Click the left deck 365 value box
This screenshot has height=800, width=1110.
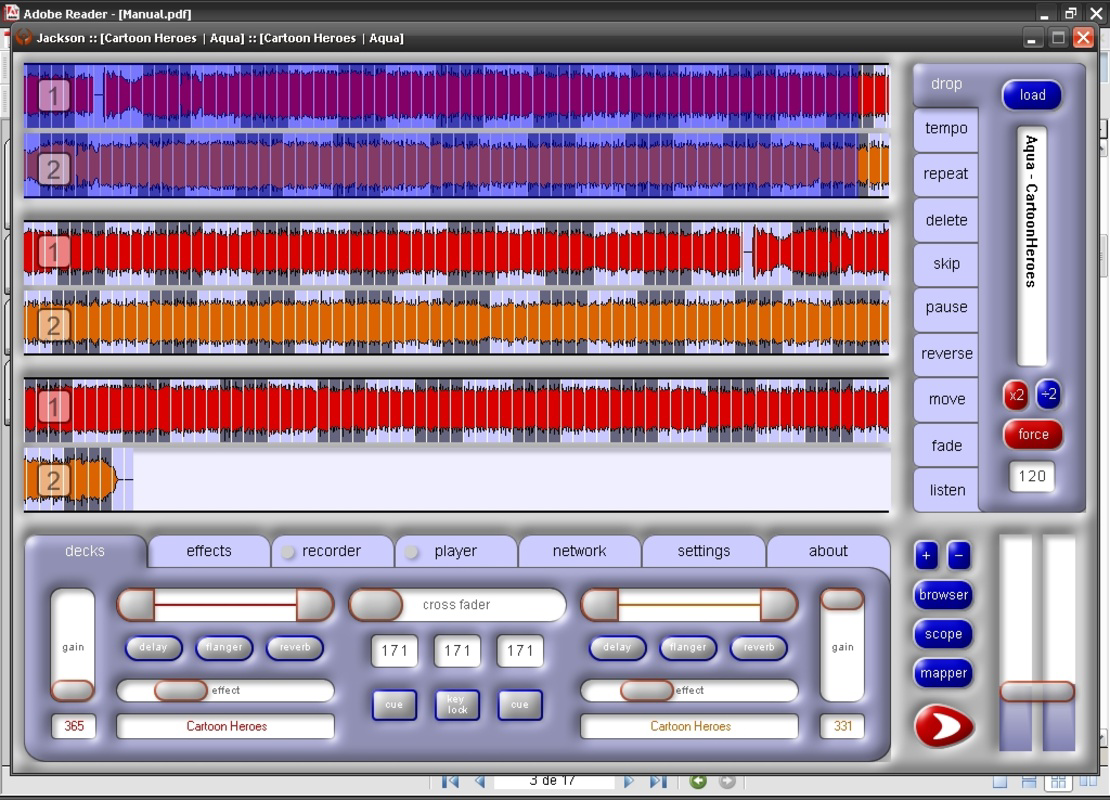(74, 726)
